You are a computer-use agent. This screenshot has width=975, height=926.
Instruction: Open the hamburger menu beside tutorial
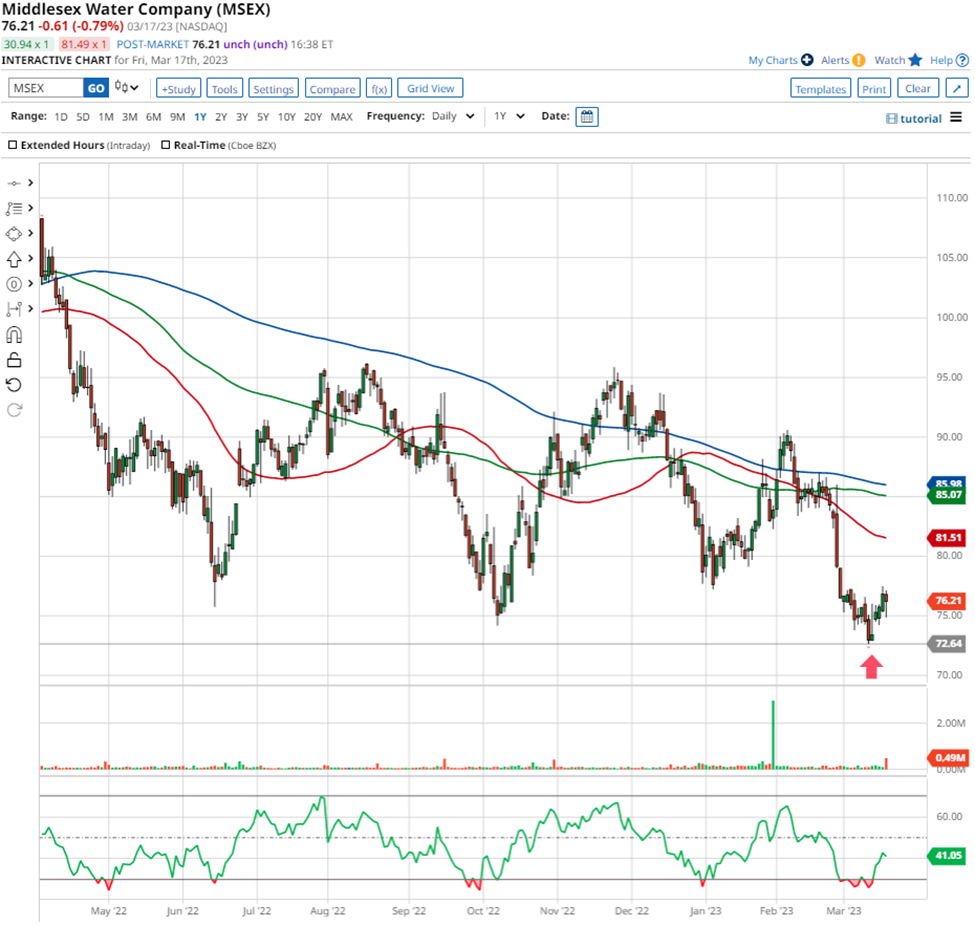tap(956, 118)
